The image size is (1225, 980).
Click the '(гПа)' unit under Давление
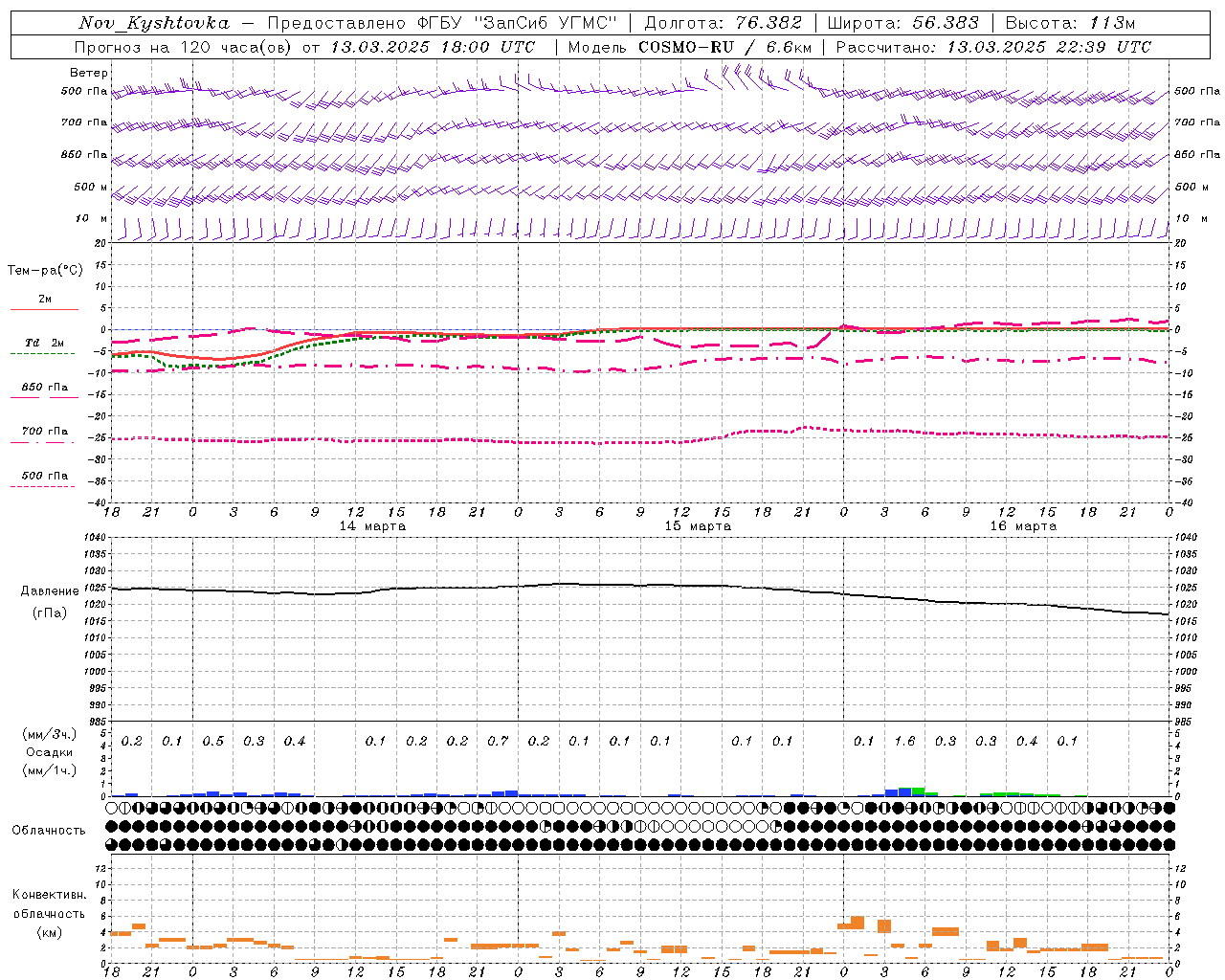click(x=50, y=613)
